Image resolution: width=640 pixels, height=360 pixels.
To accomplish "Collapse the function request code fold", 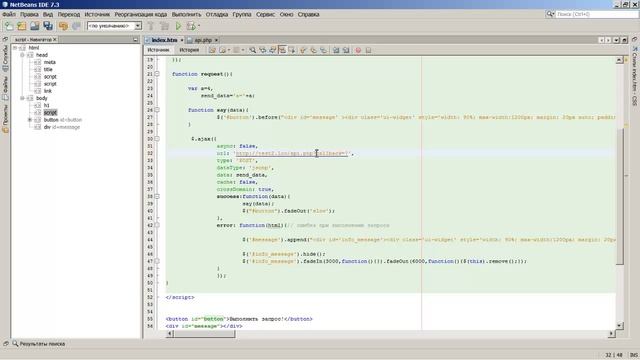I will 157,74.
